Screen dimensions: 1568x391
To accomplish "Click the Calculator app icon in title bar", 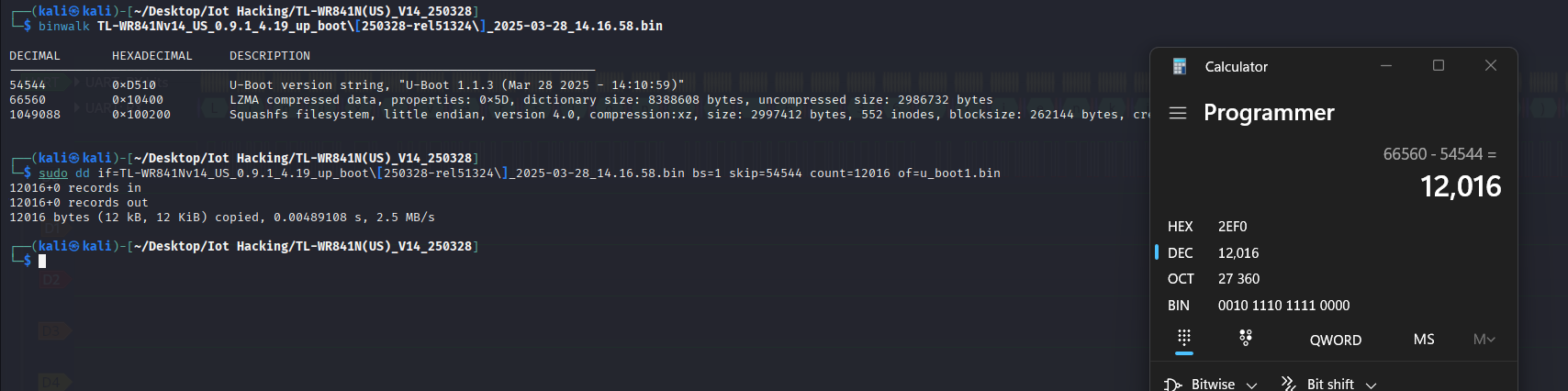I will coord(1180,66).
